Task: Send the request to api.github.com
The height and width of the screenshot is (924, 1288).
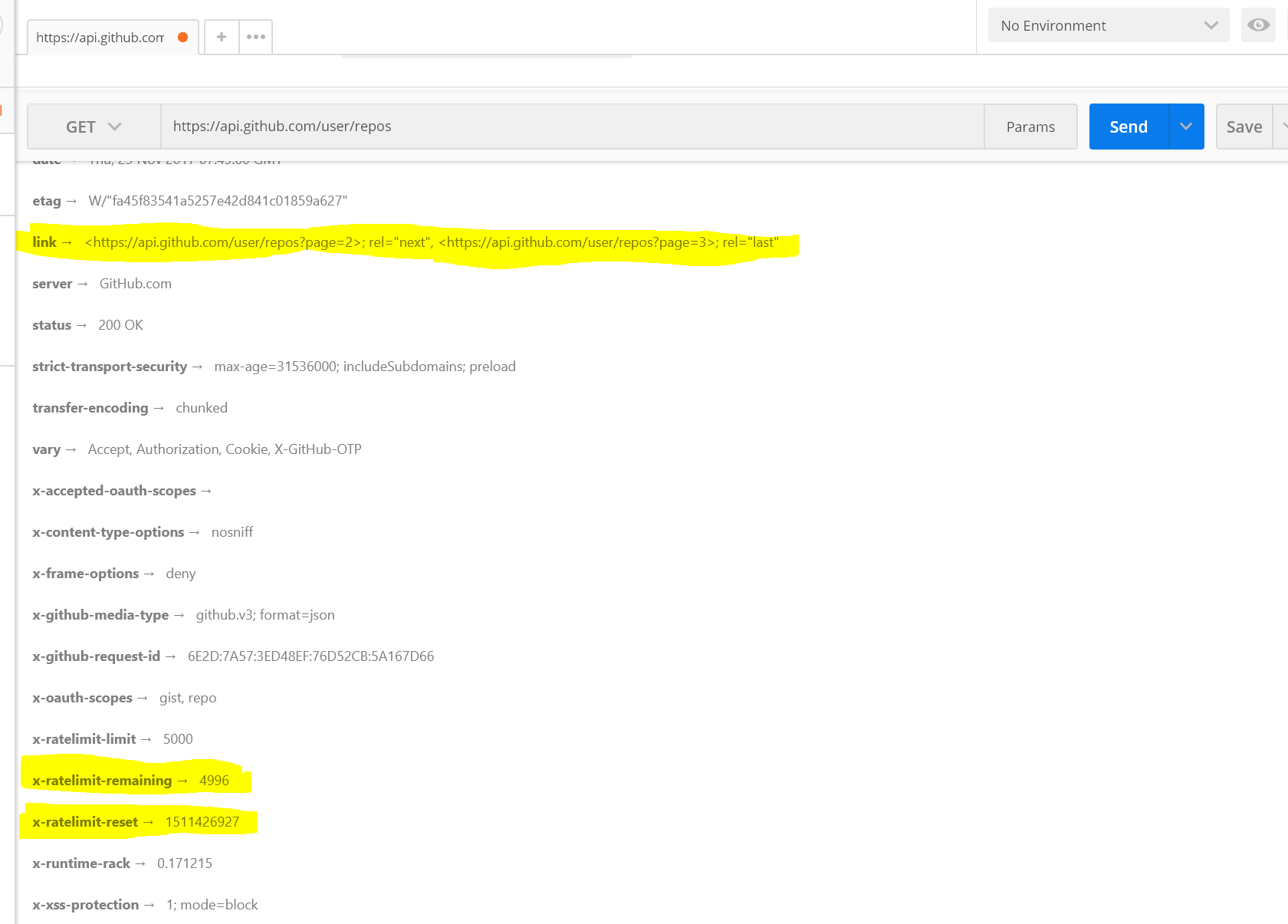Action: (x=1128, y=126)
